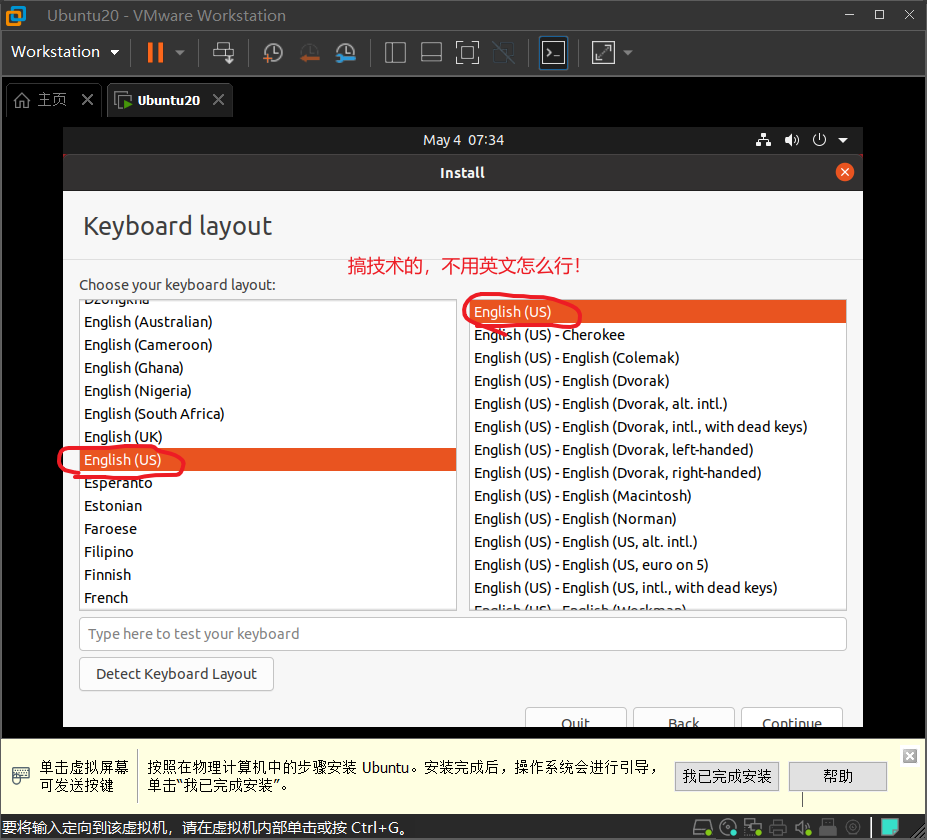Close the 主页 tab
The image size is (927, 840).
[87, 99]
